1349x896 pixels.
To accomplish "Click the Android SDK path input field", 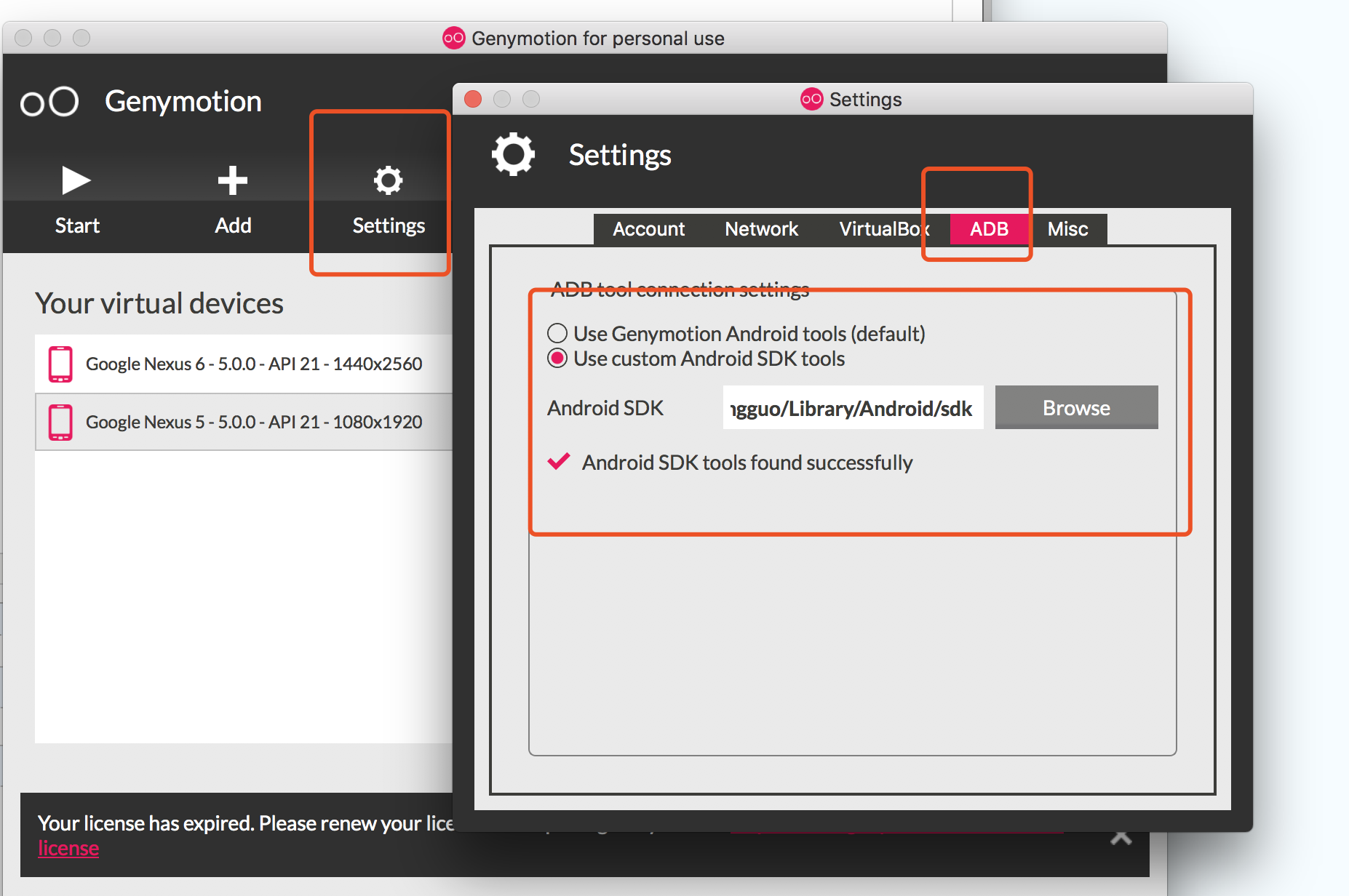I will (x=853, y=407).
